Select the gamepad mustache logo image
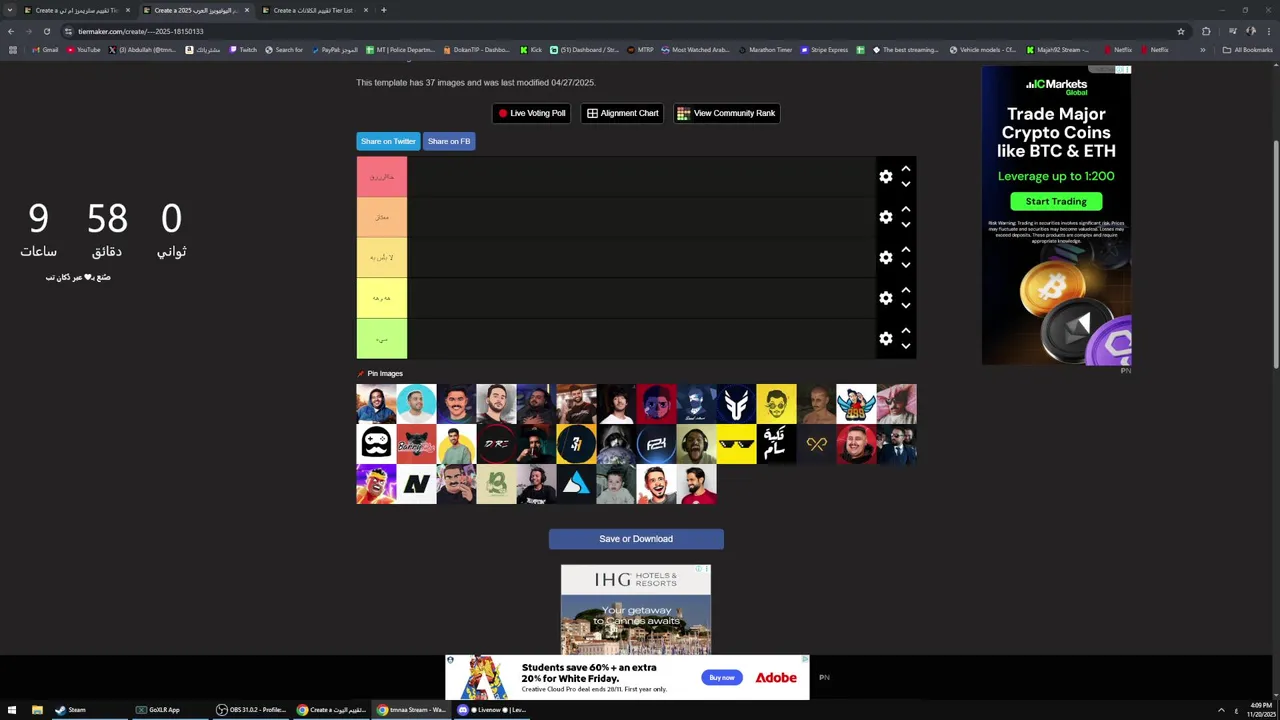This screenshot has height=720, width=1280. (376, 444)
